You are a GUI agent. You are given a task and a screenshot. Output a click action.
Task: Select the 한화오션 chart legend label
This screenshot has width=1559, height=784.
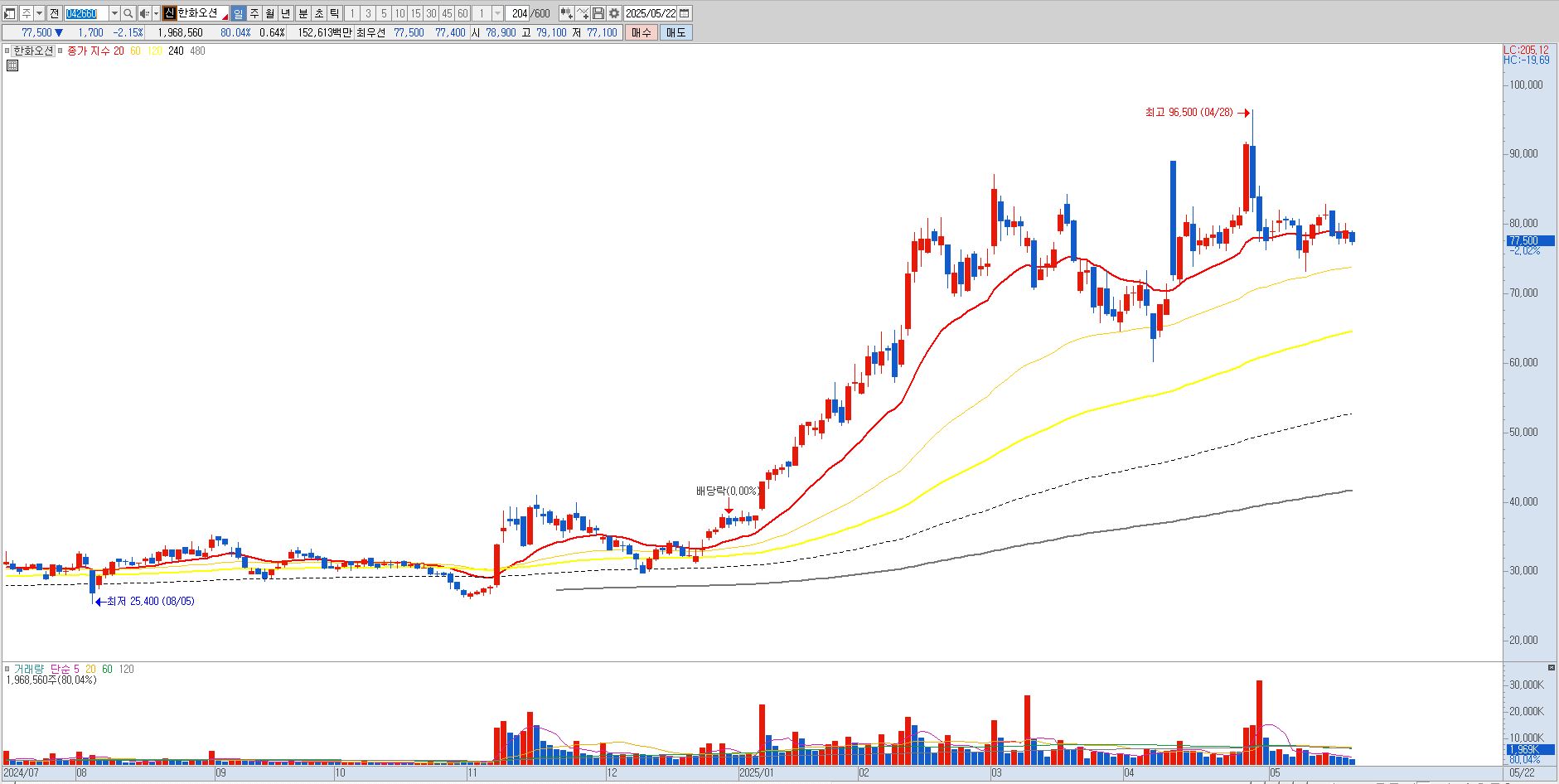point(33,51)
